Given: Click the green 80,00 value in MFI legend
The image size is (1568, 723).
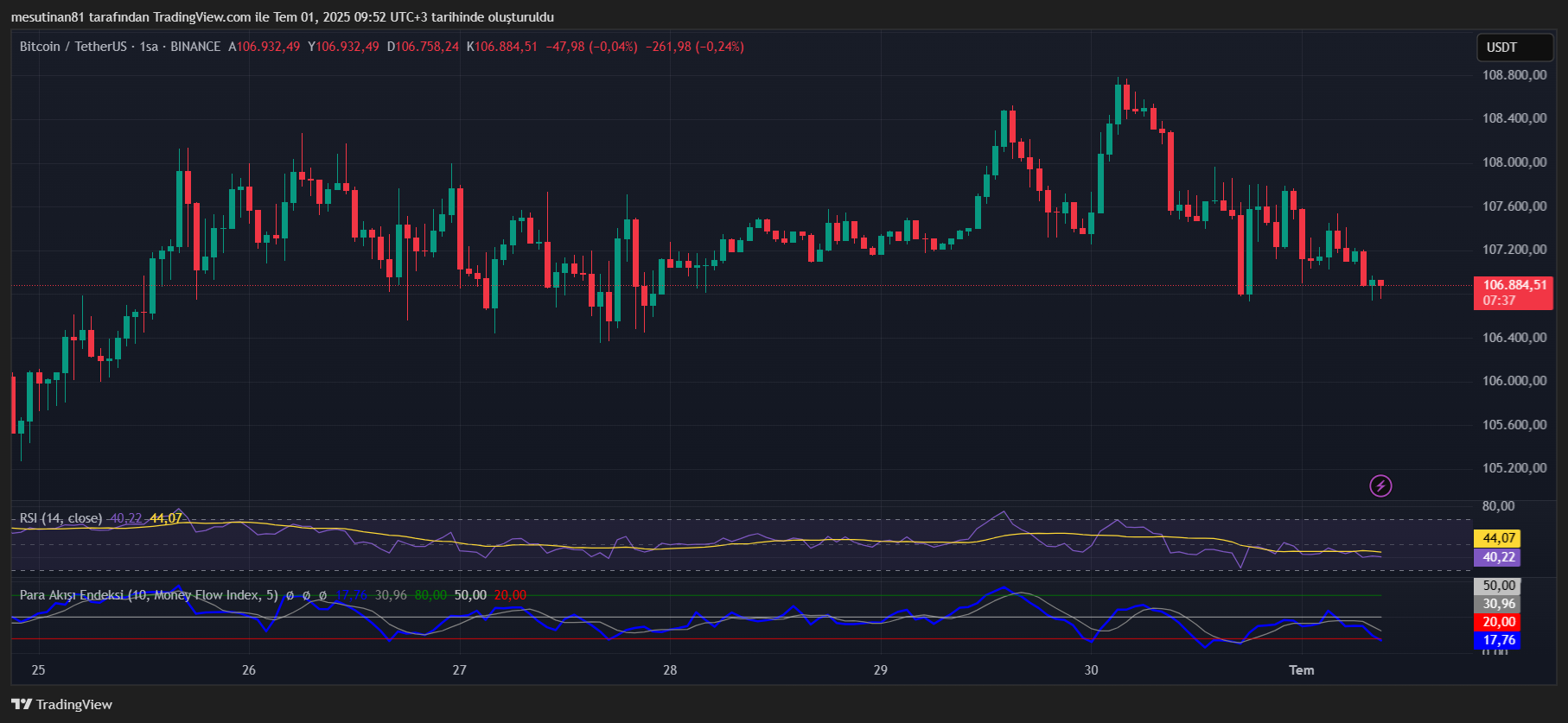Looking at the screenshot, I should click(x=430, y=595).
